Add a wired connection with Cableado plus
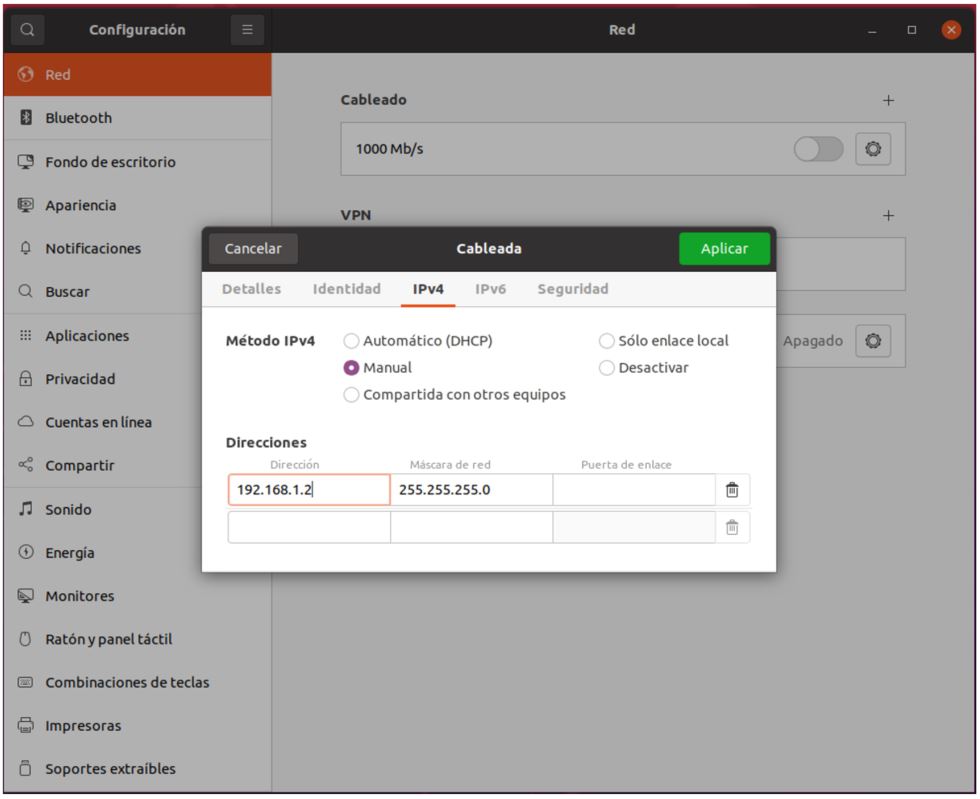This screenshot has width=980, height=799. pos(888,100)
